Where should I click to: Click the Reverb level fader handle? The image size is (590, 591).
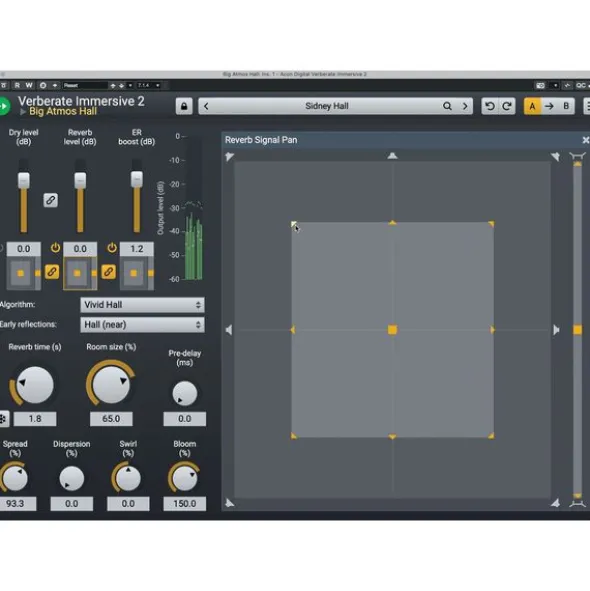coord(80,180)
